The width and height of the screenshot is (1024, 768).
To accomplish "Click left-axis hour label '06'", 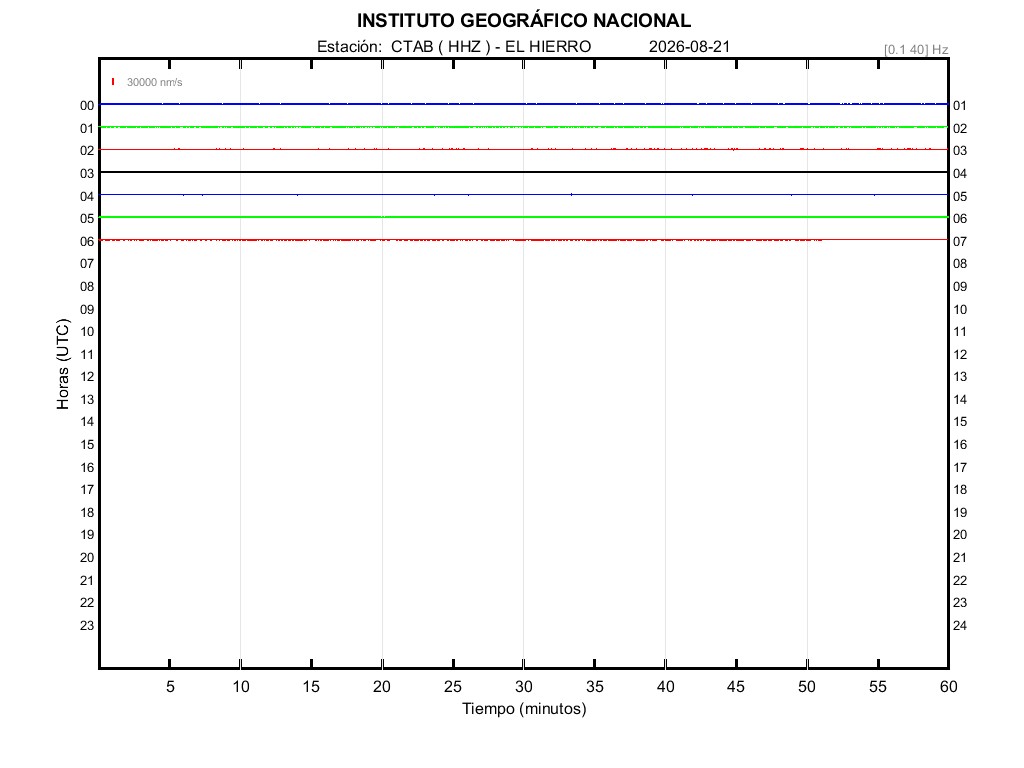I will pyautogui.click(x=87, y=242).
